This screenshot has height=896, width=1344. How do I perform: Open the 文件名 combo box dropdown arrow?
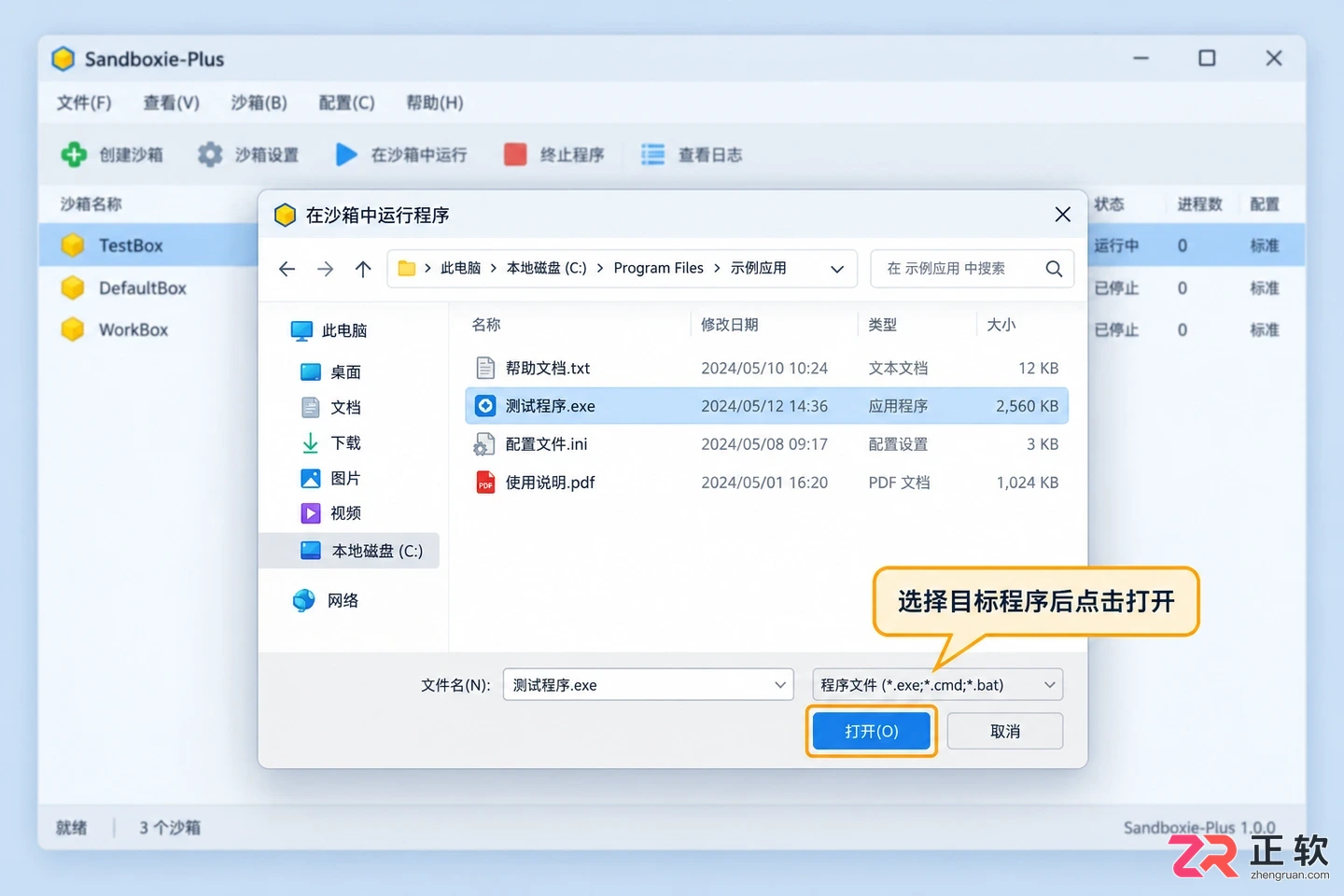(780, 685)
